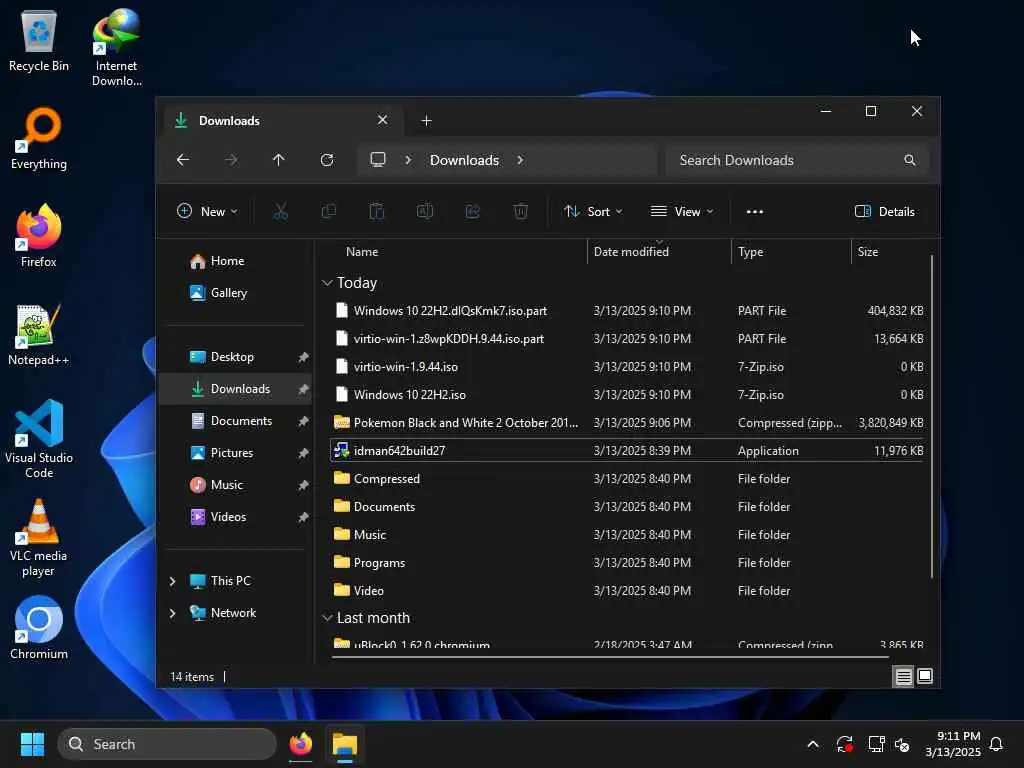The height and width of the screenshot is (768, 1024).
Task: Show hidden tray icons chevron
Action: [813, 744]
